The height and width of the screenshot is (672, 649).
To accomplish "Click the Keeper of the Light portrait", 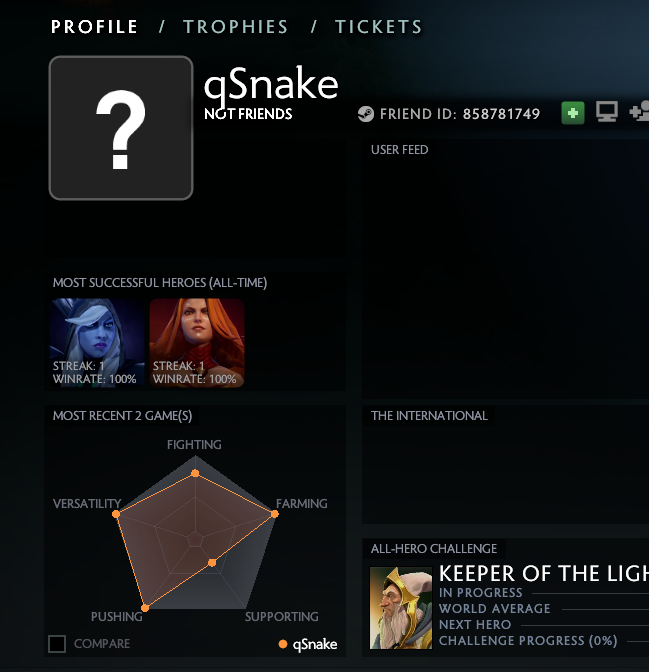I will click(x=401, y=608).
